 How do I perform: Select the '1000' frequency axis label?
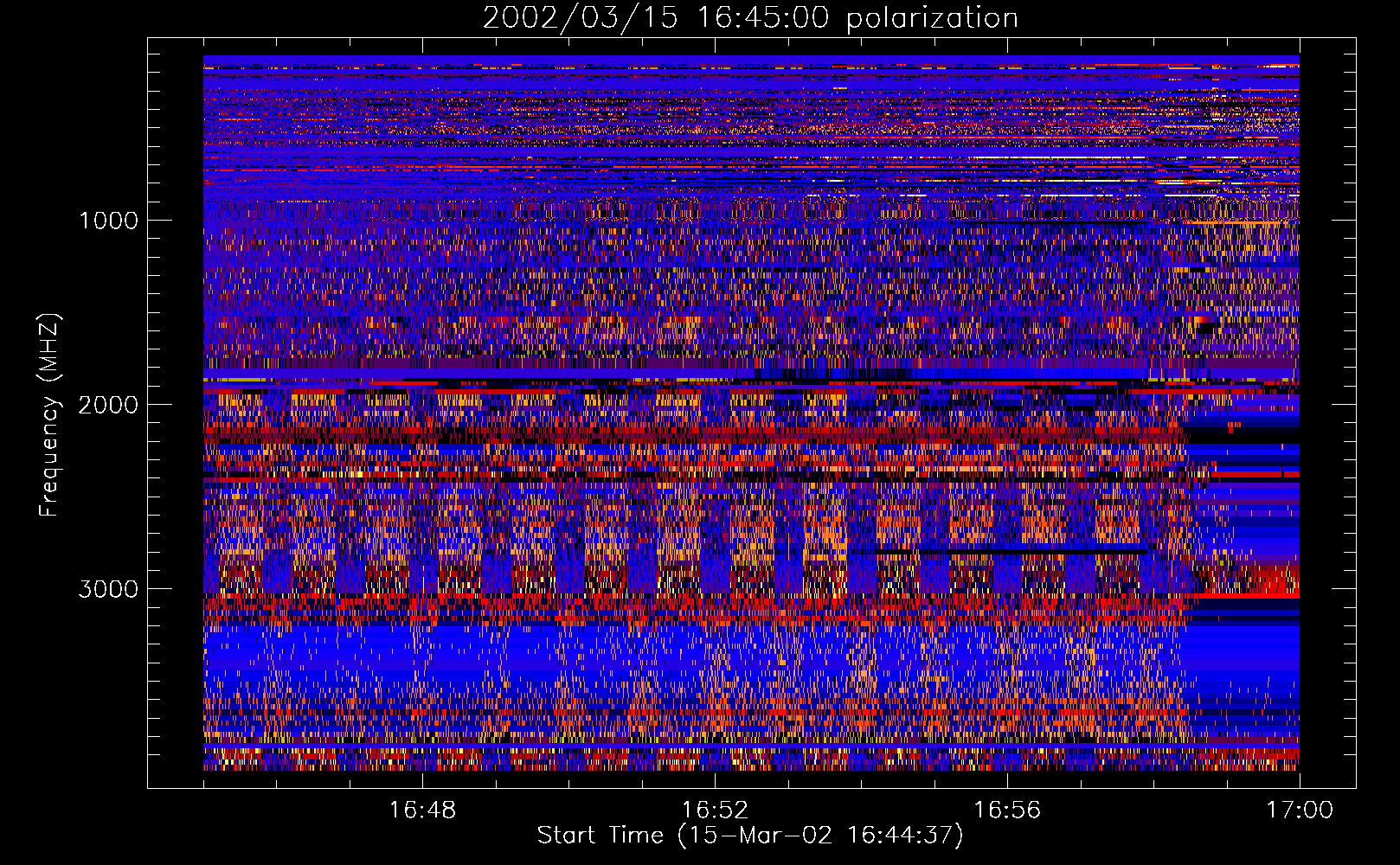tap(108, 221)
